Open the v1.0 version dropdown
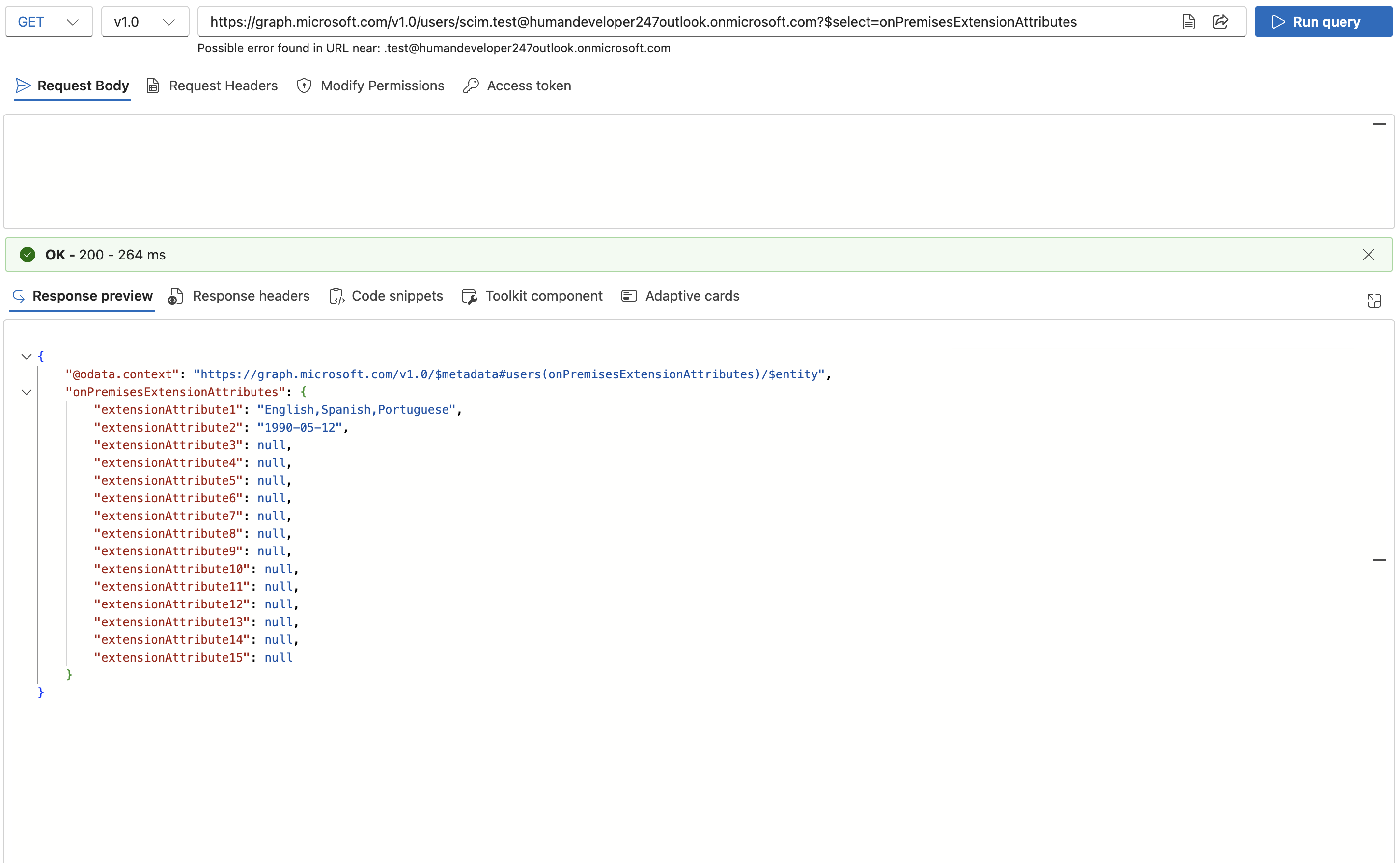The height and width of the screenshot is (863, 1400). click(145, 22)
